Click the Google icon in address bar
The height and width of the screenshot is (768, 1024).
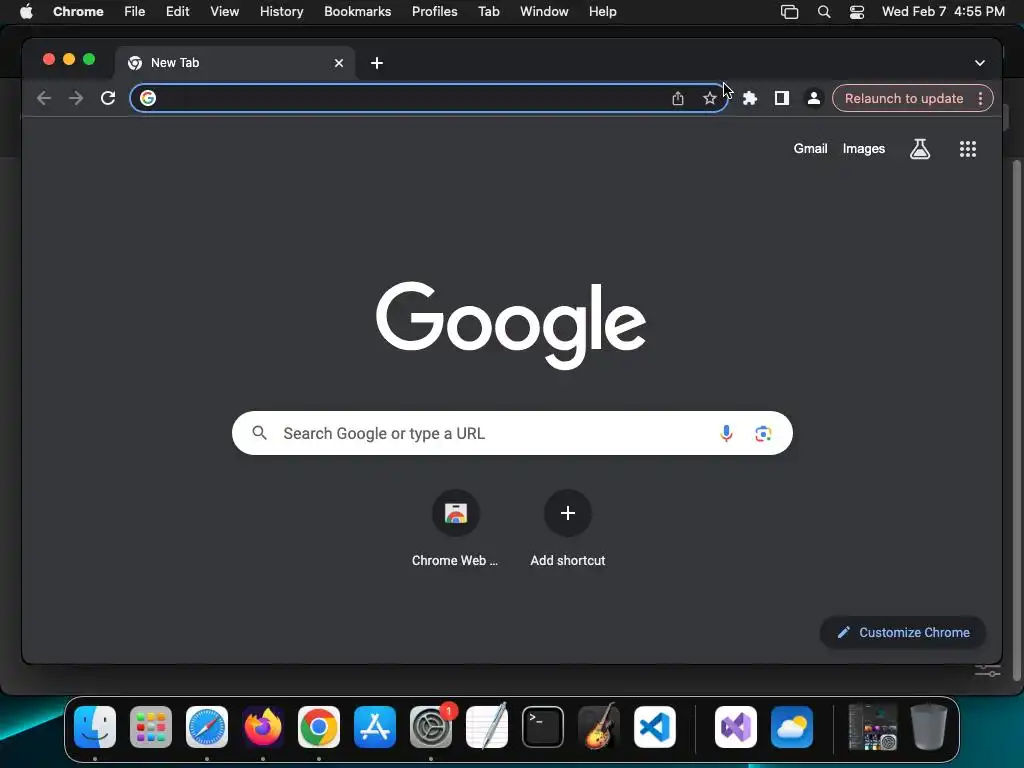pos(148,98)
